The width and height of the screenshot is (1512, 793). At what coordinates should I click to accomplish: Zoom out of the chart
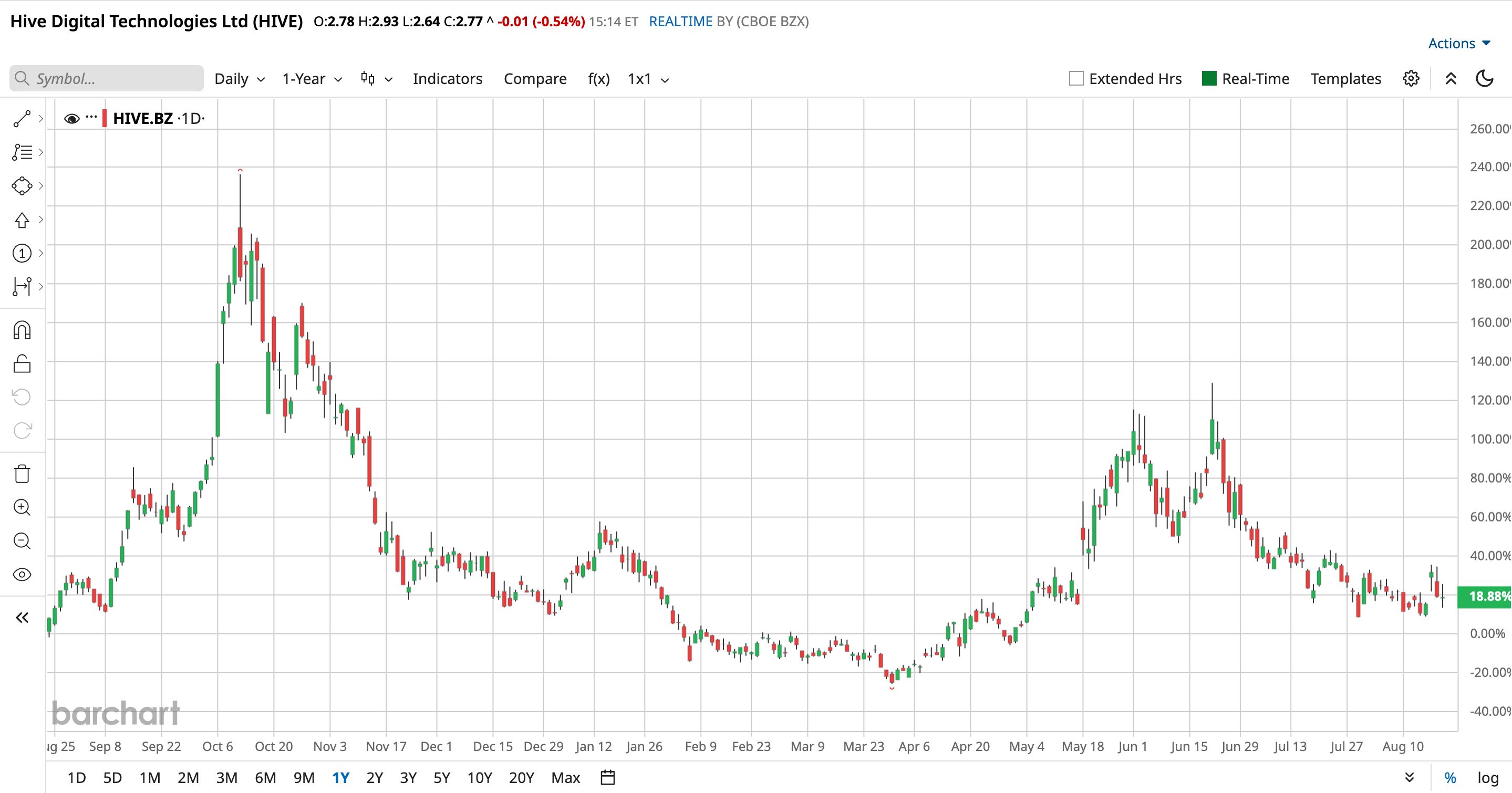[x=22, y=541]
